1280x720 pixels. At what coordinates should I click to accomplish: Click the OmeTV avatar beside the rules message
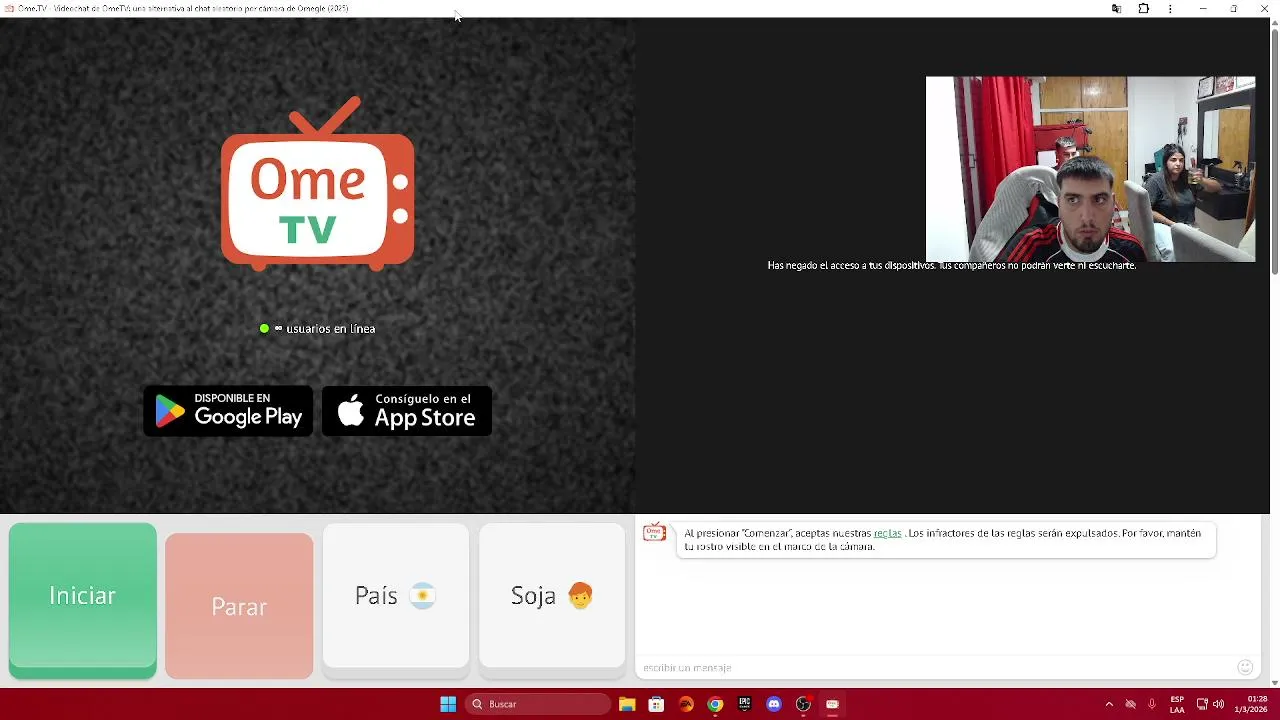tap(654, 533)
